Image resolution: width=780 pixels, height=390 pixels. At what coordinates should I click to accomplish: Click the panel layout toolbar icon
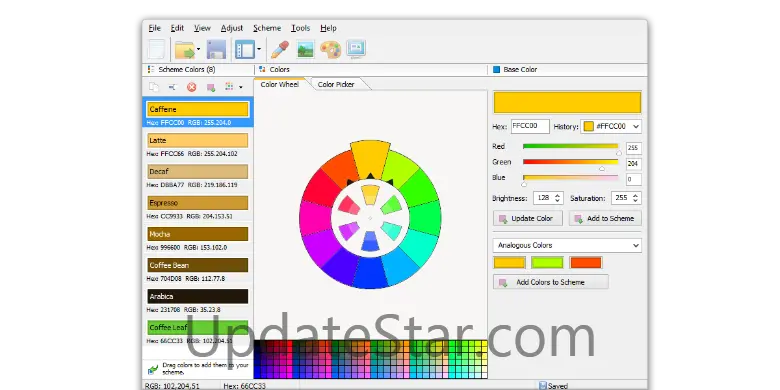point(245,50)
